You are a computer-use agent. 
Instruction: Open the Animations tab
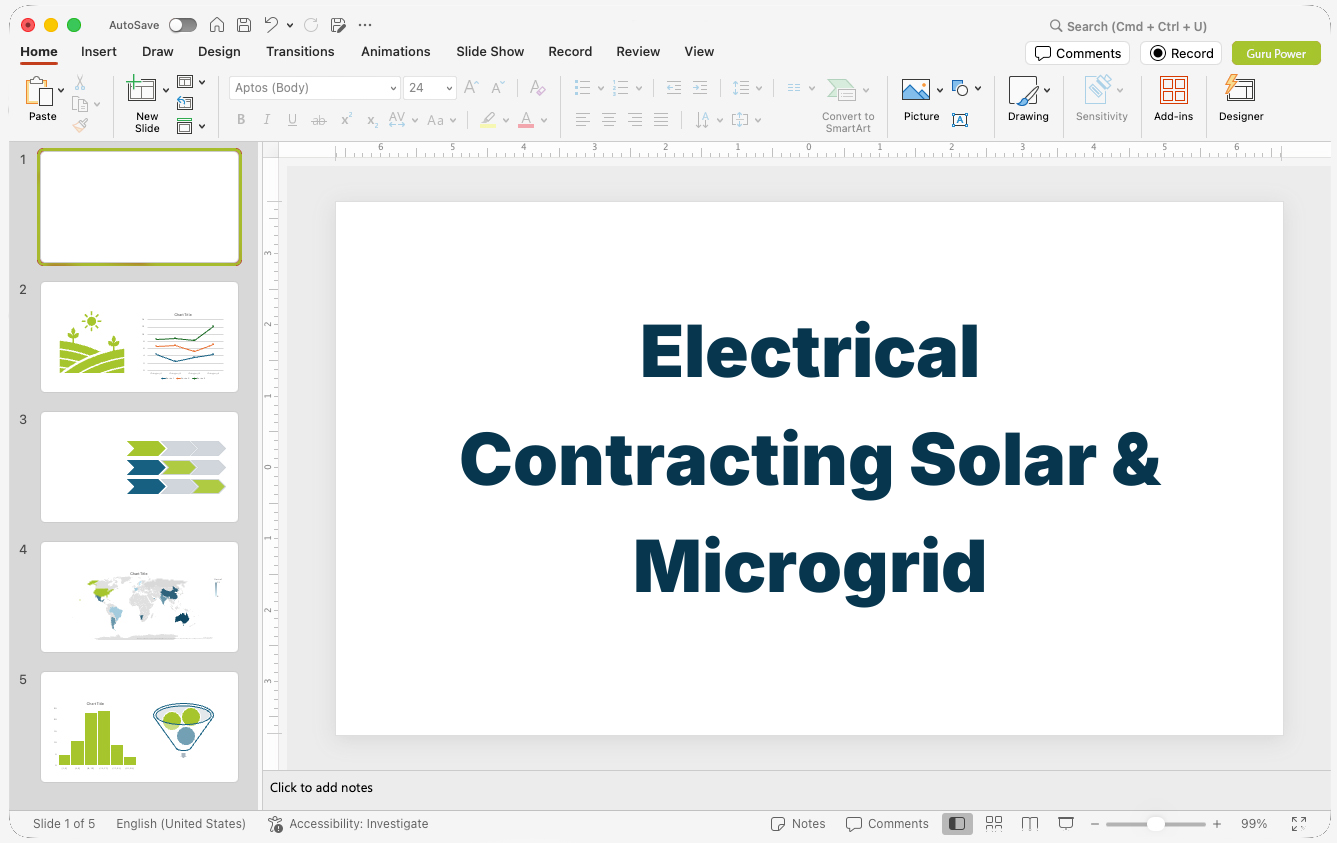coord(396,51)
